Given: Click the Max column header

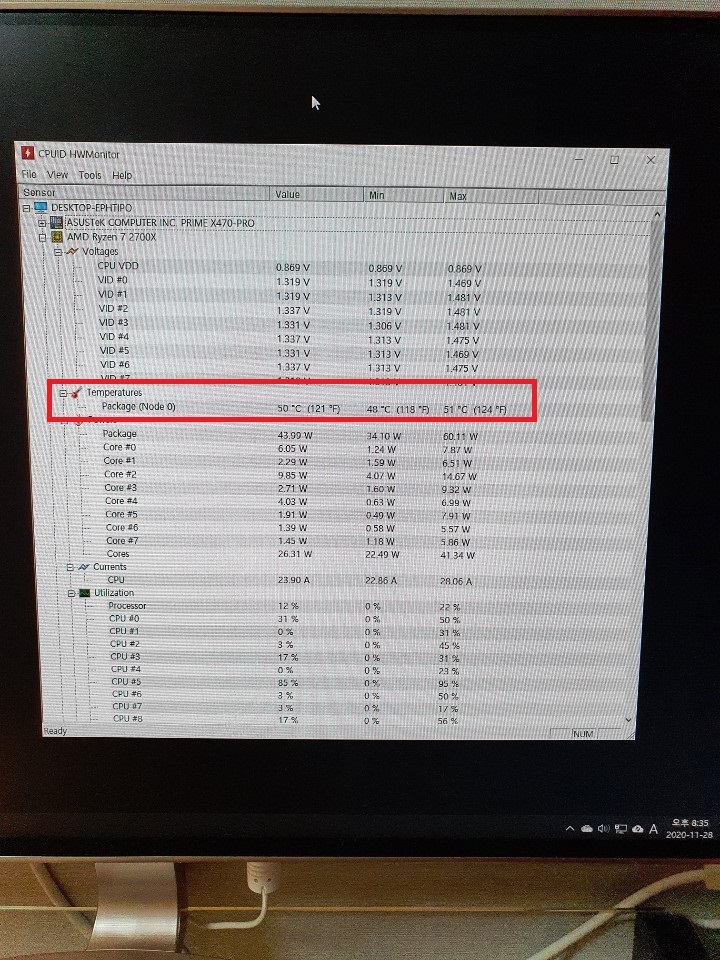Looking at the screenshot, I should pyautogui.click(x=492, y=196).
